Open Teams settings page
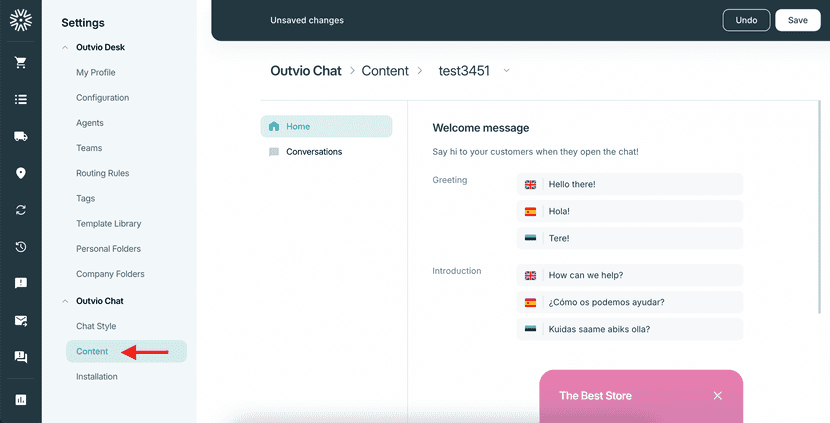 [x=89, y=148]
